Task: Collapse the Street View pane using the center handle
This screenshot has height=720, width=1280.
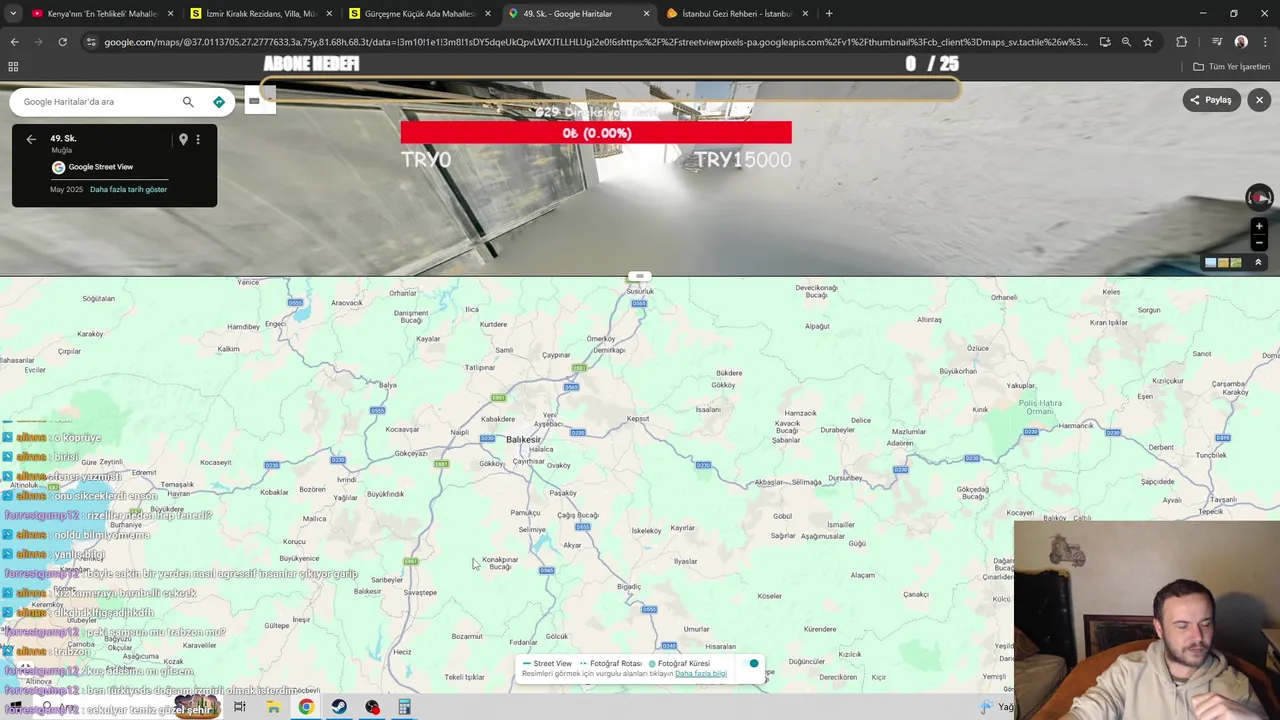Action: [x=640, y=276]
